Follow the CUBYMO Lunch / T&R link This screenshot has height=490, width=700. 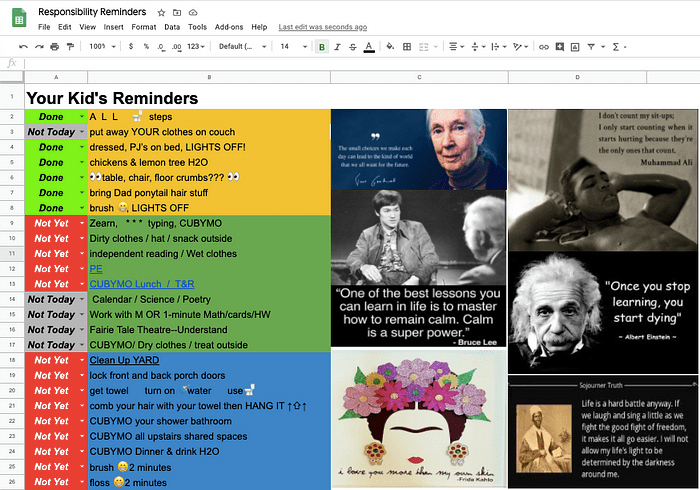(x=142, y=284)
